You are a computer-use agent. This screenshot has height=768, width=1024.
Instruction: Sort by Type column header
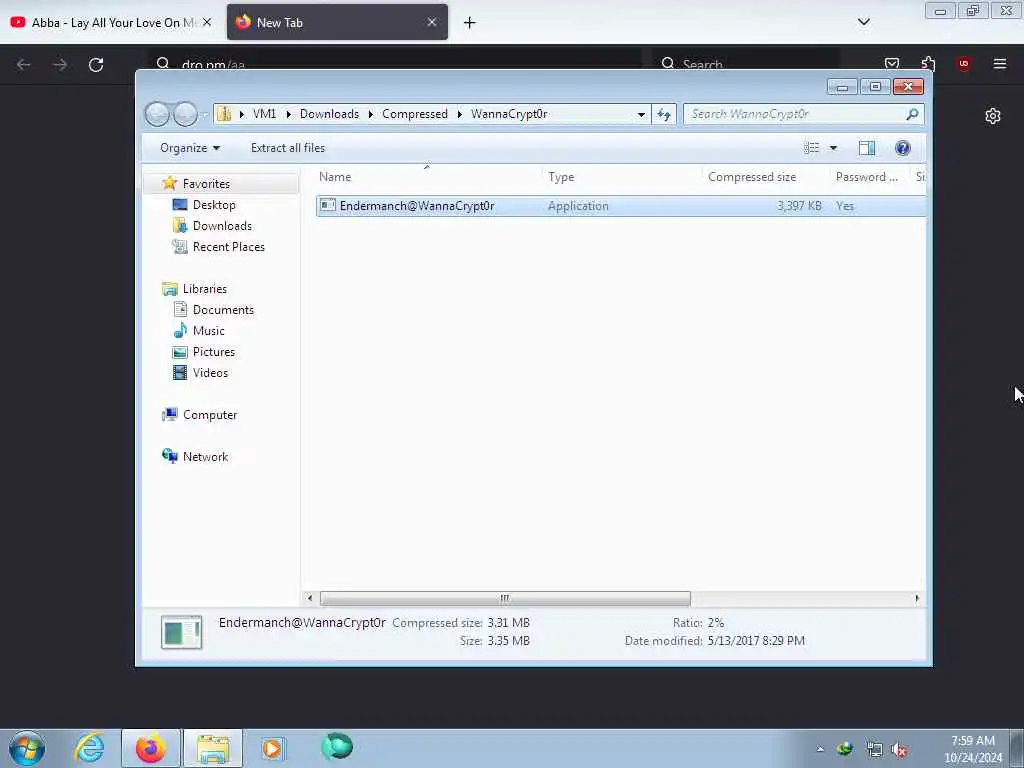point(561,177)
